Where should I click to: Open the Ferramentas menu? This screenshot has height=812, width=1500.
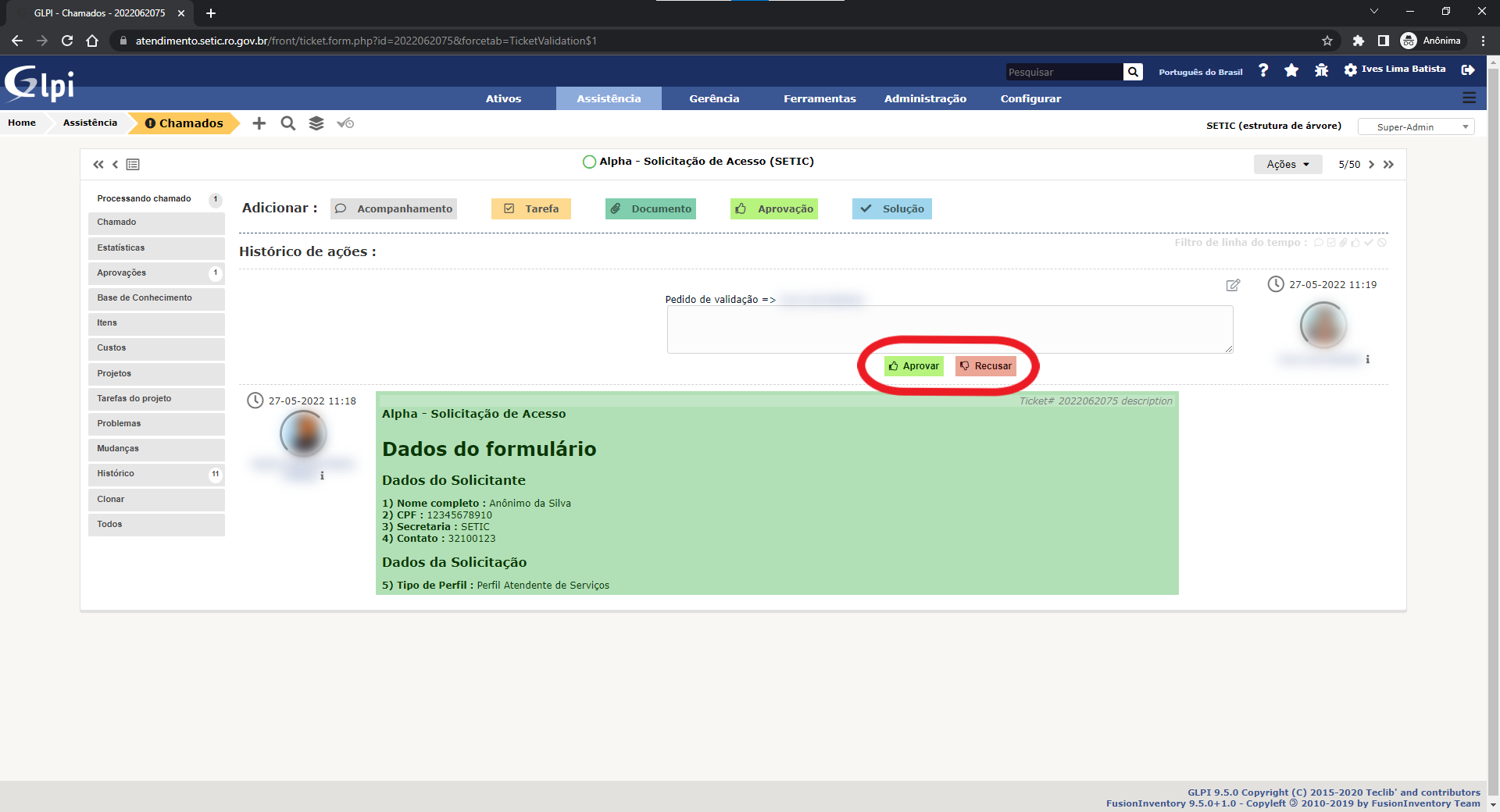(820, 98)
